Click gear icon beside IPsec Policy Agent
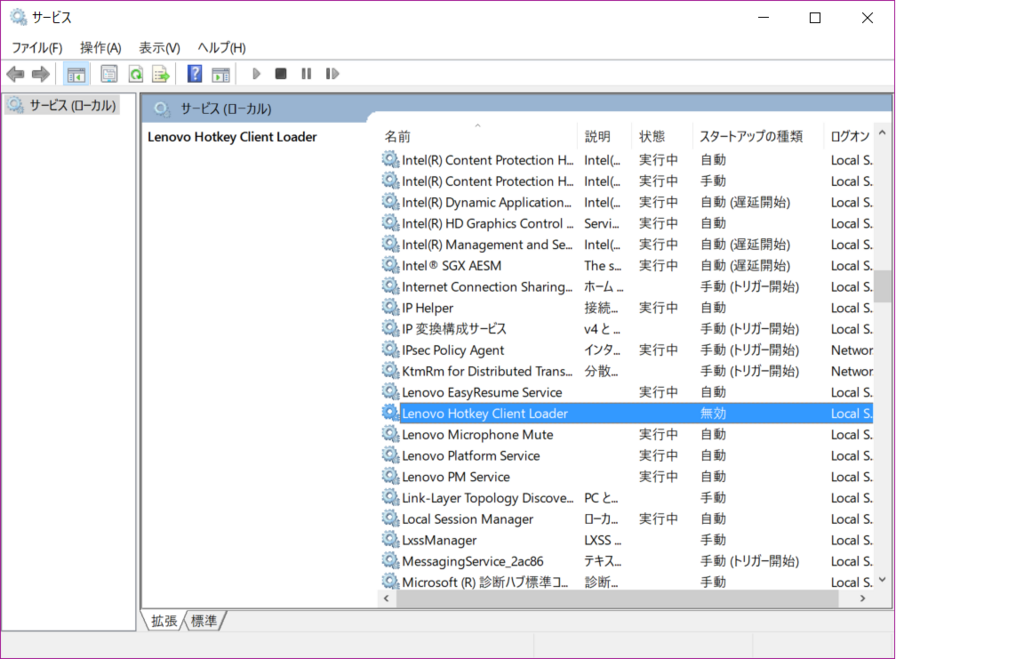1024x659 pixels. [390, 349]
